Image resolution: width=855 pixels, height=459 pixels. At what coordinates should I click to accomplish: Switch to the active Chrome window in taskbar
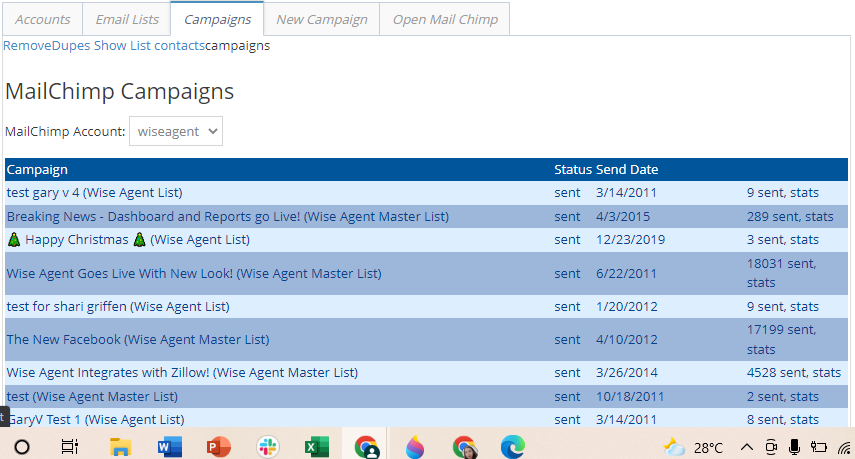(x=366, y=447)
